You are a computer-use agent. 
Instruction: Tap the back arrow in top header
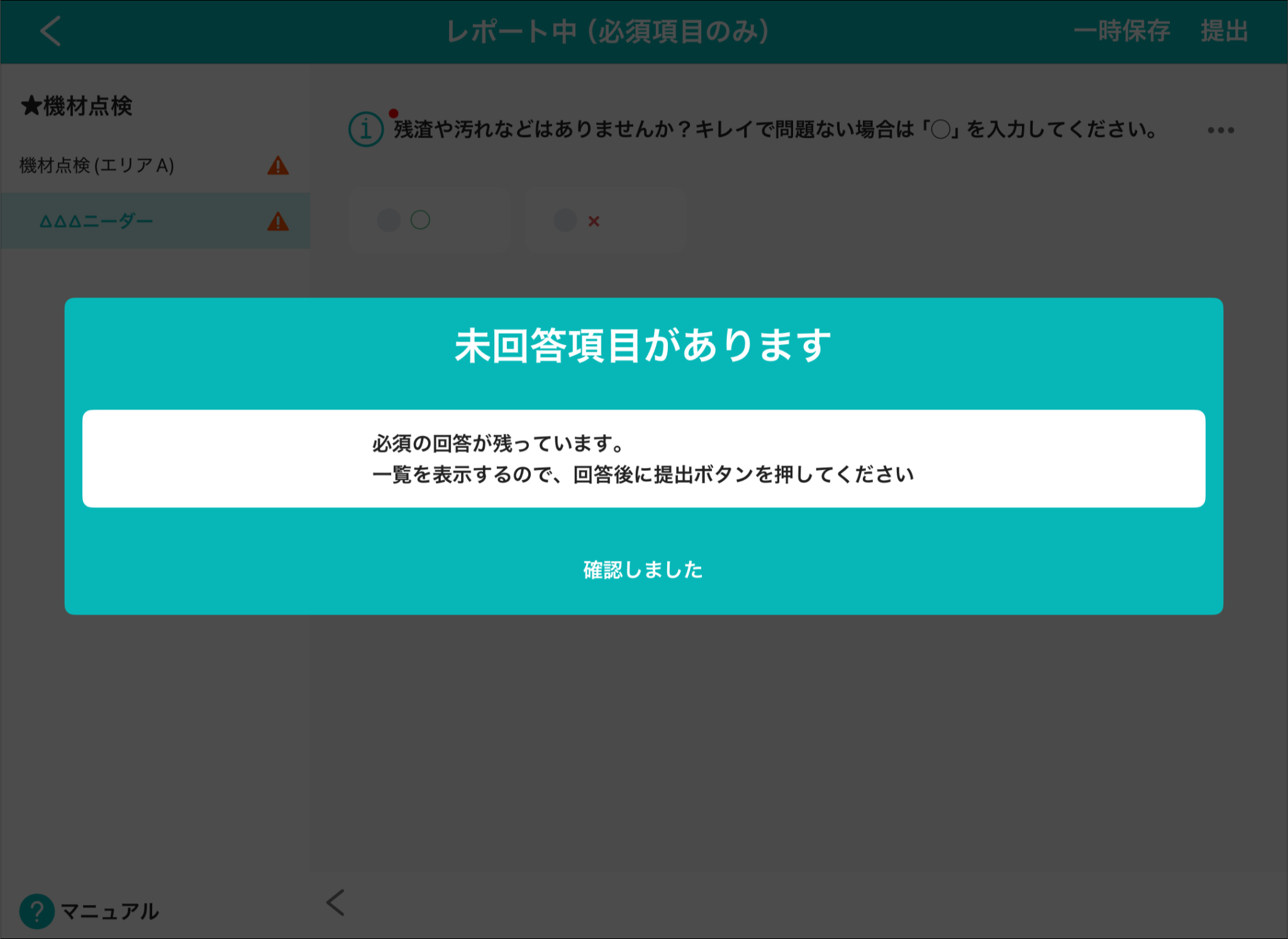[x=50, y=31]
